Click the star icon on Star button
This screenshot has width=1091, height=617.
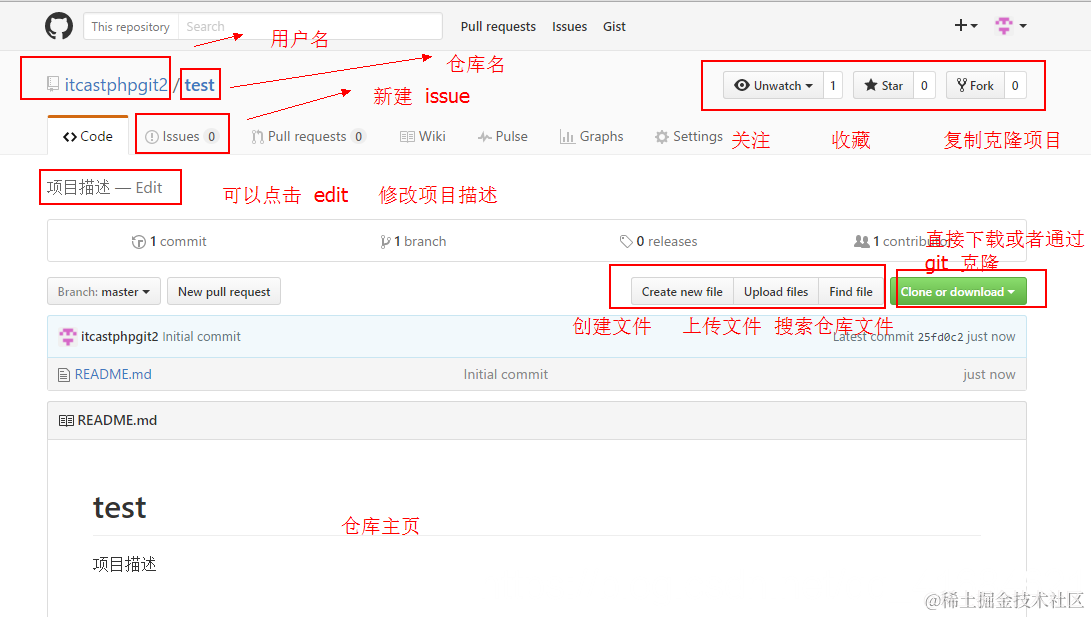[x=870, y=85]
